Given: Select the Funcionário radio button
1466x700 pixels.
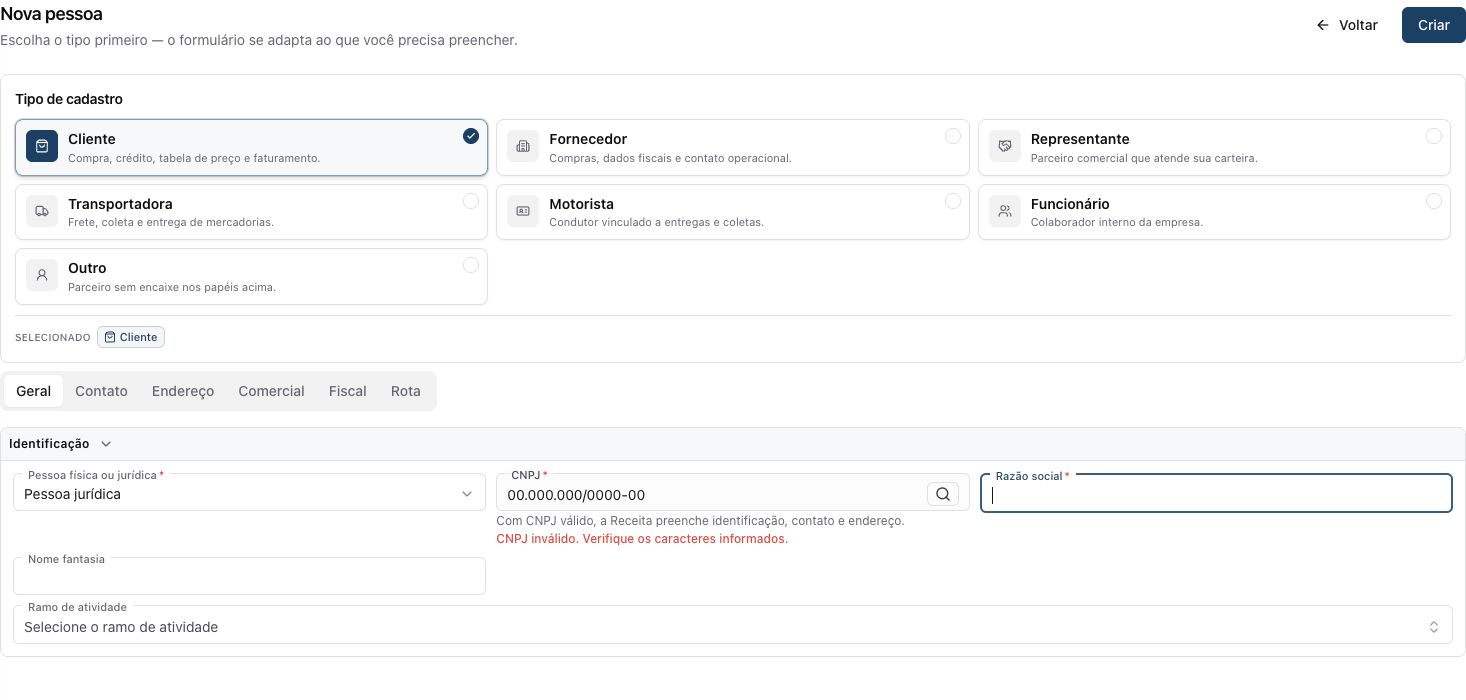Looking at the screenshot, I should (x=1434, y=201).
